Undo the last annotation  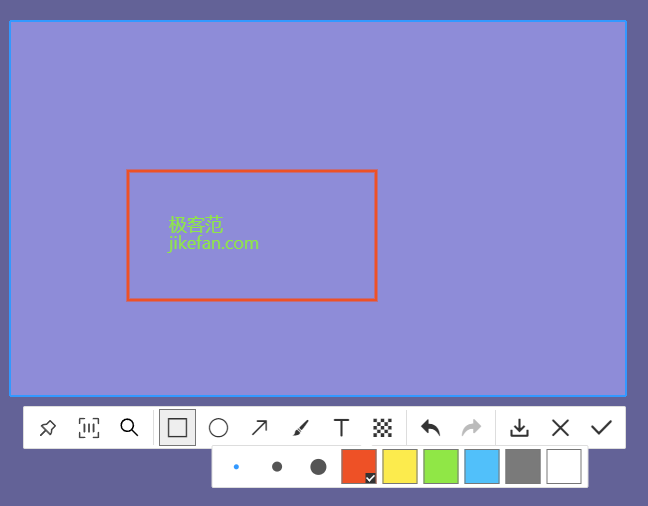pos(430,427)
